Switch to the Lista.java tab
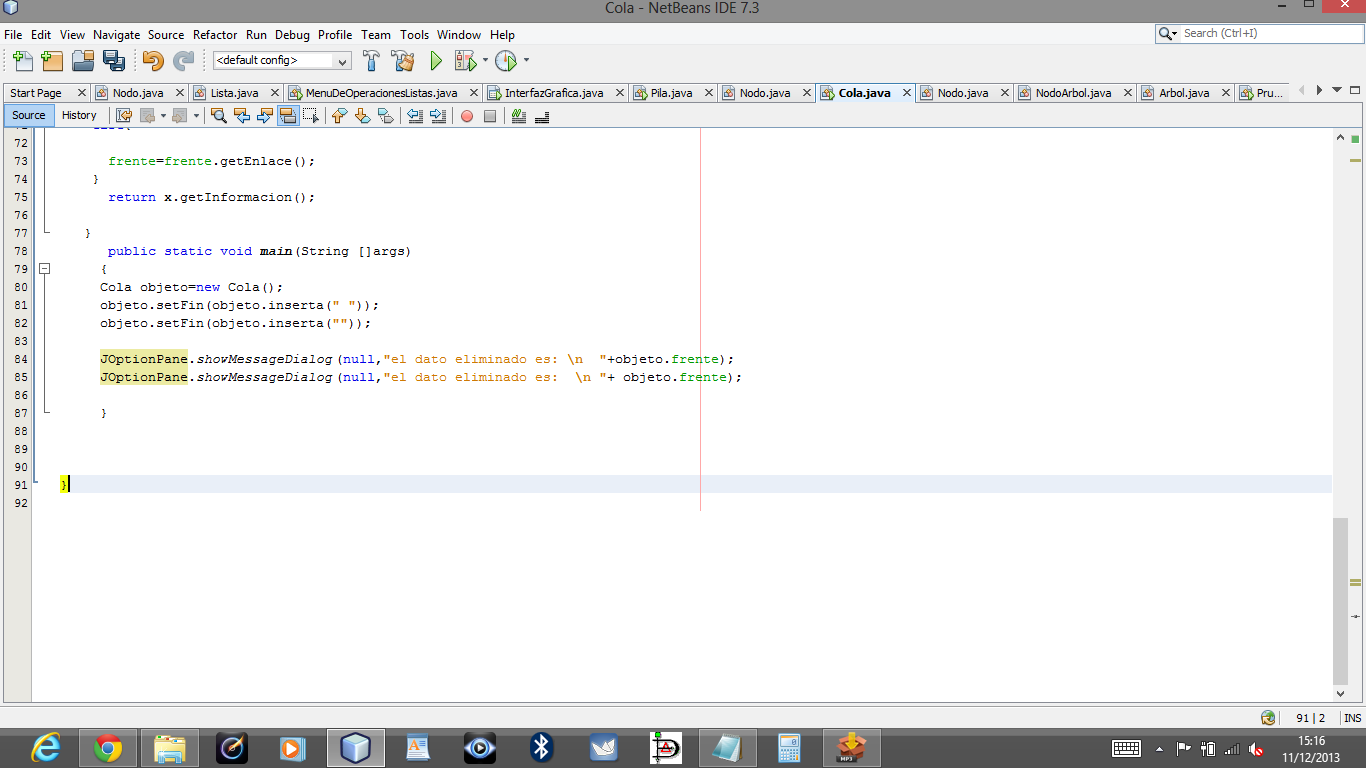This screenshot has height=768, width=1366. [x=234, y=93]
